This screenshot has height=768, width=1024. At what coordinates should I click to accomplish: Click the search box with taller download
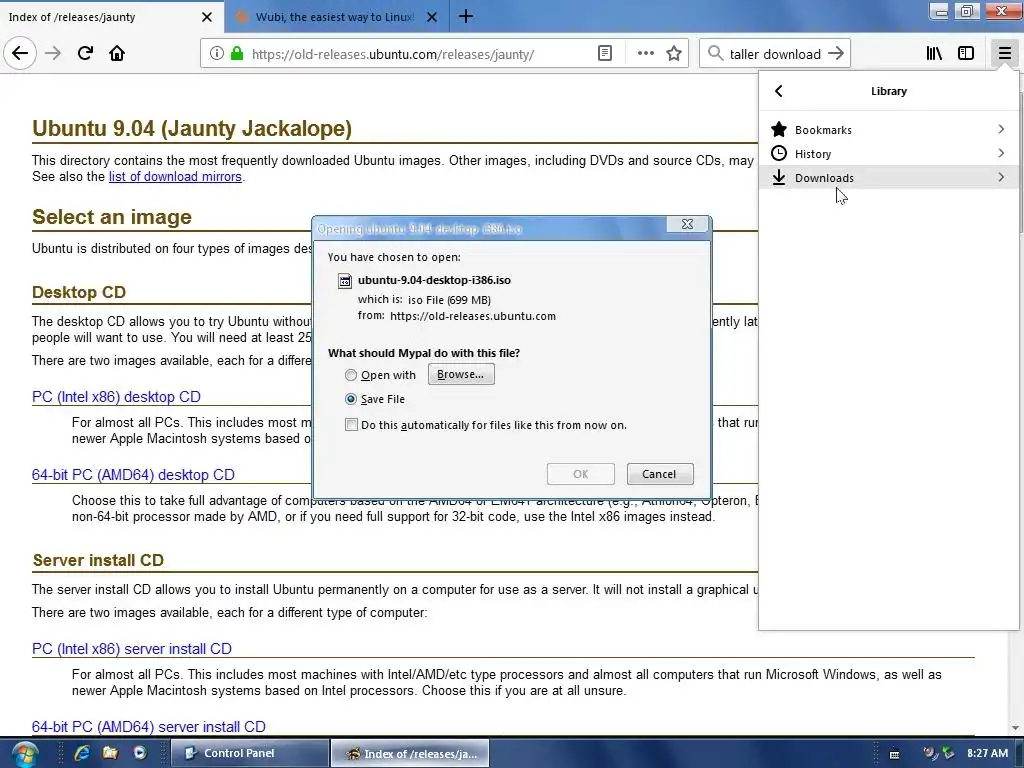coord(775,54)
